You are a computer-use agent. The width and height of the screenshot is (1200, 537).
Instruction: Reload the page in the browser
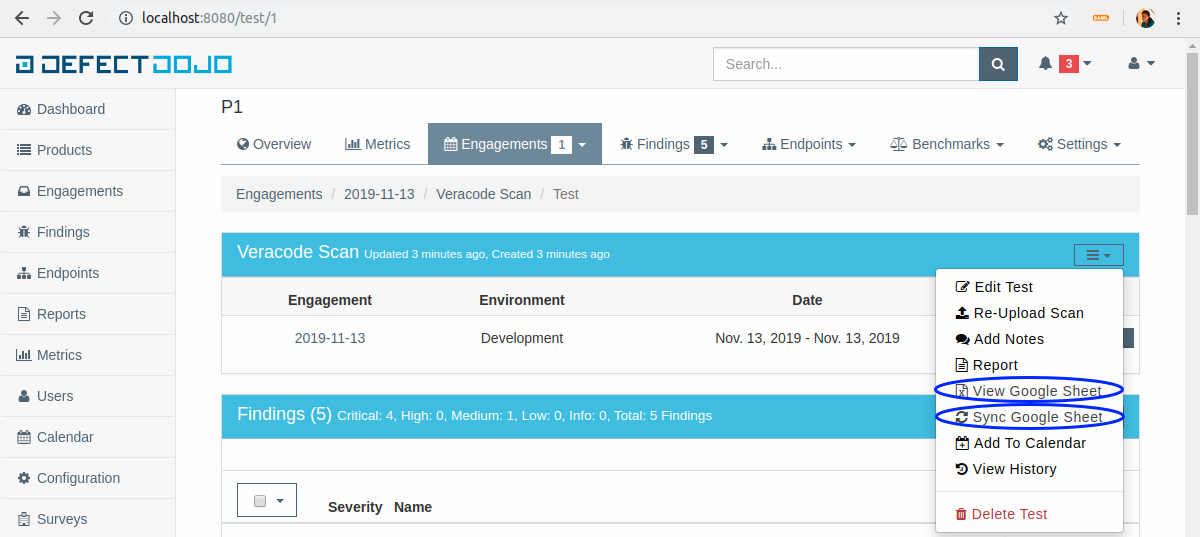point(86,18)
